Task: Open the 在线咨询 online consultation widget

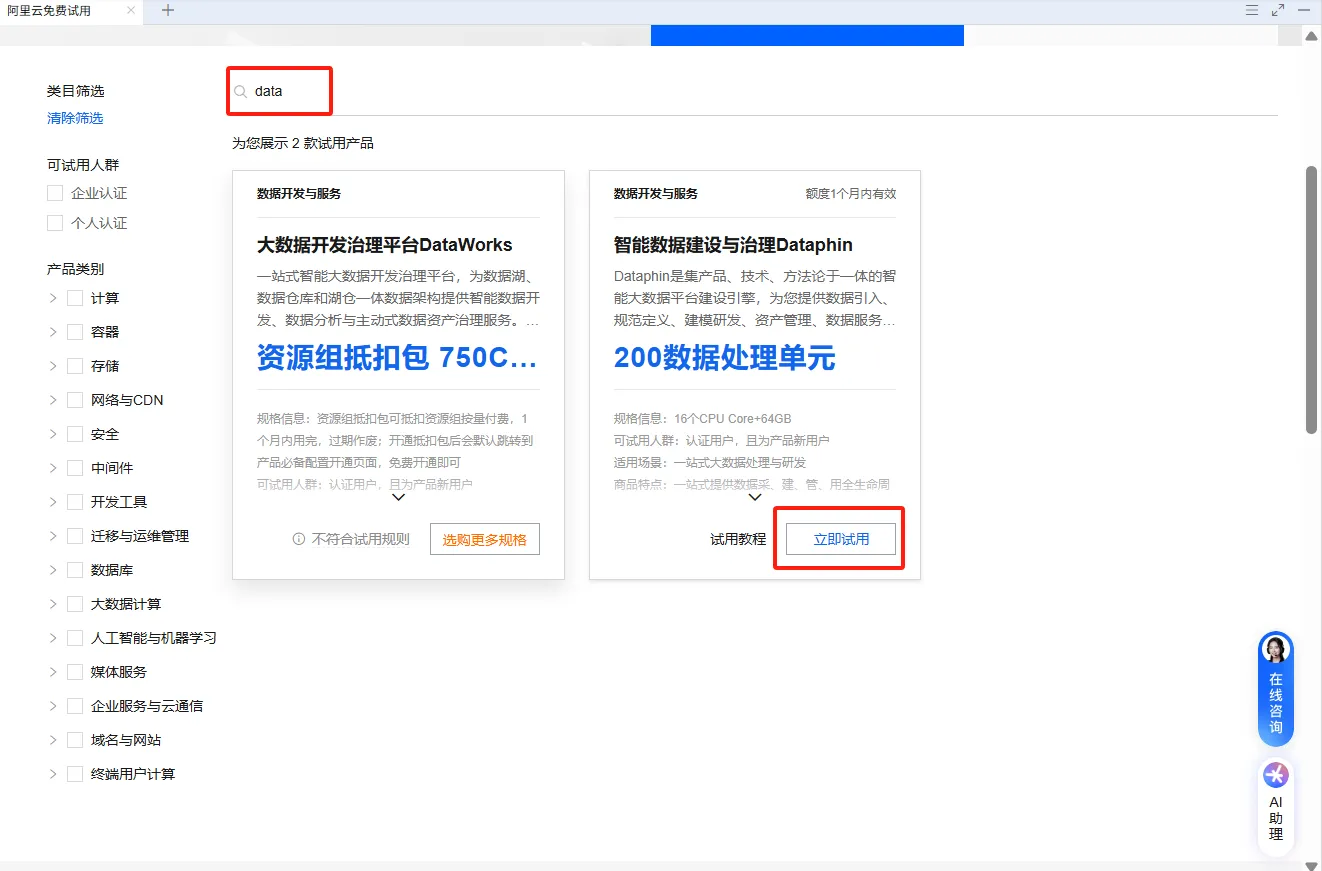Action: [1276, 689]
